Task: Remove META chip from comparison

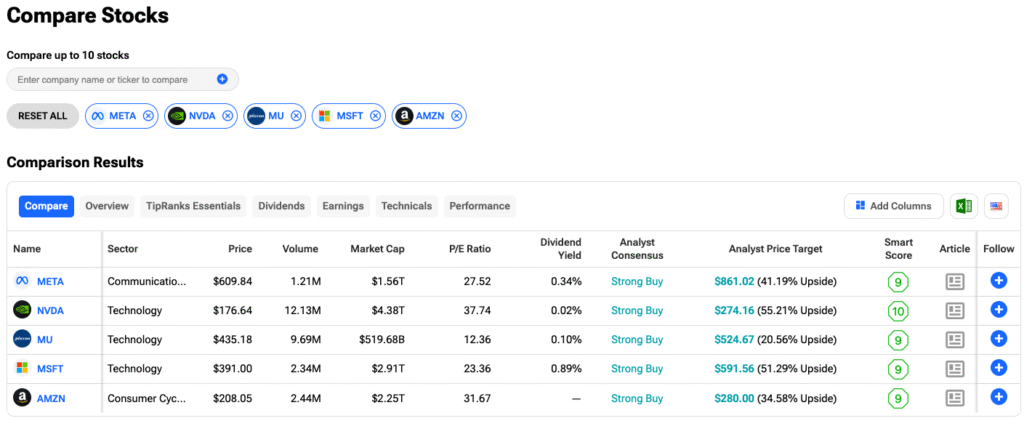Action: coord(149,116)
